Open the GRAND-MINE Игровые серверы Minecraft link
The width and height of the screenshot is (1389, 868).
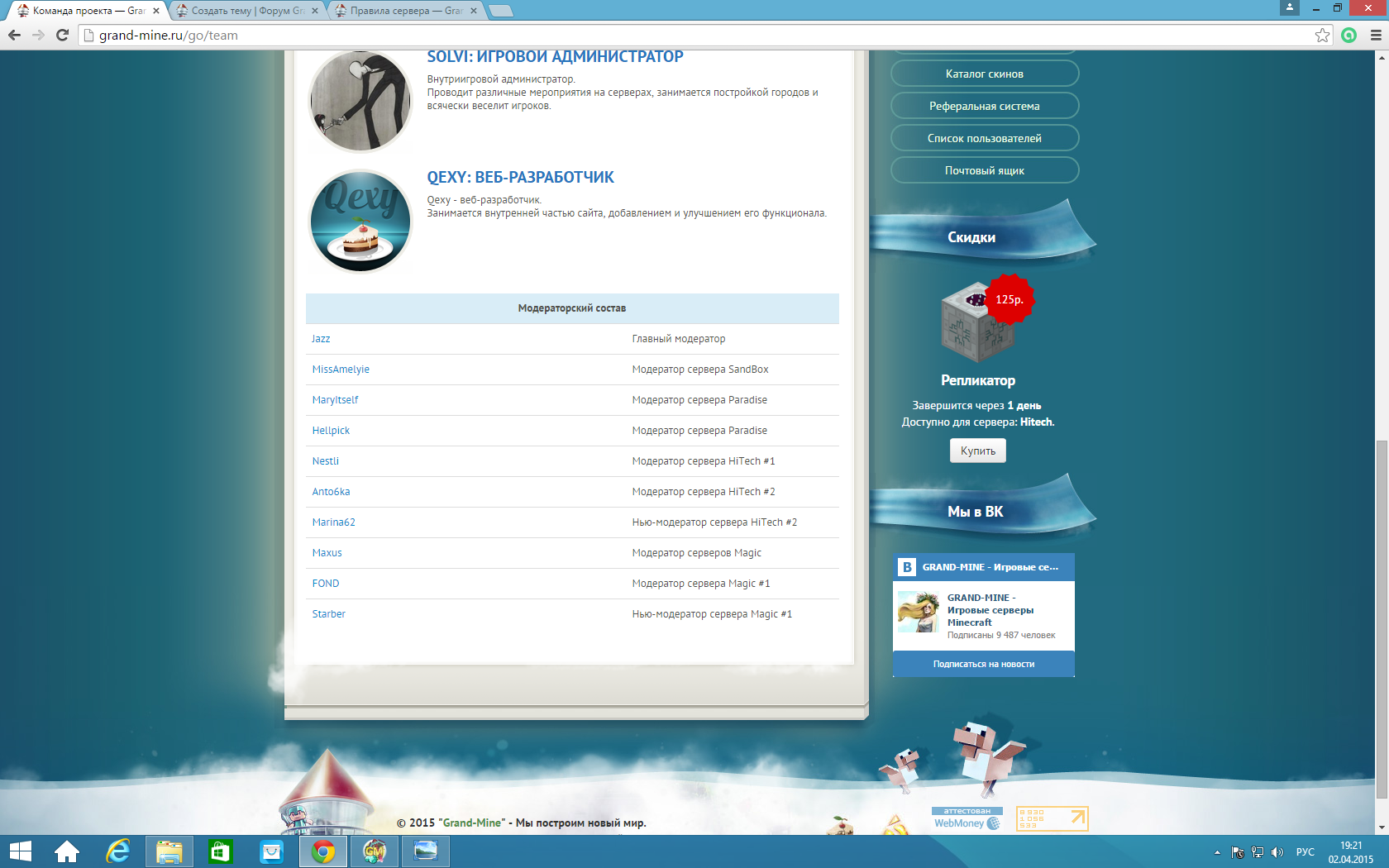pos(990,610)
